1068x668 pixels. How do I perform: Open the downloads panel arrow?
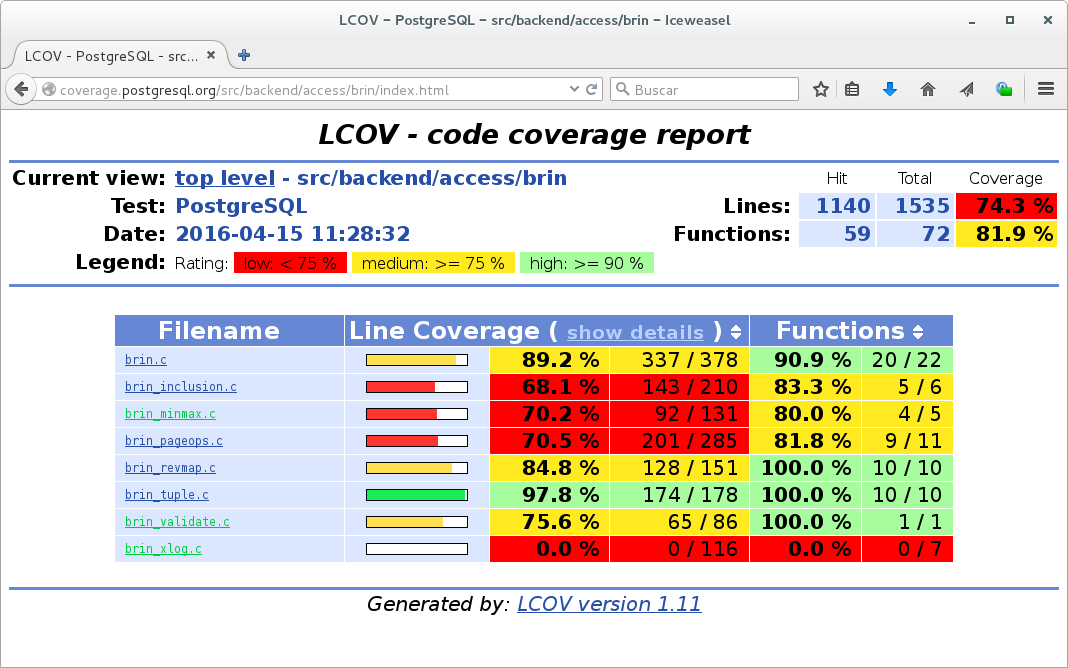[890, 89]
